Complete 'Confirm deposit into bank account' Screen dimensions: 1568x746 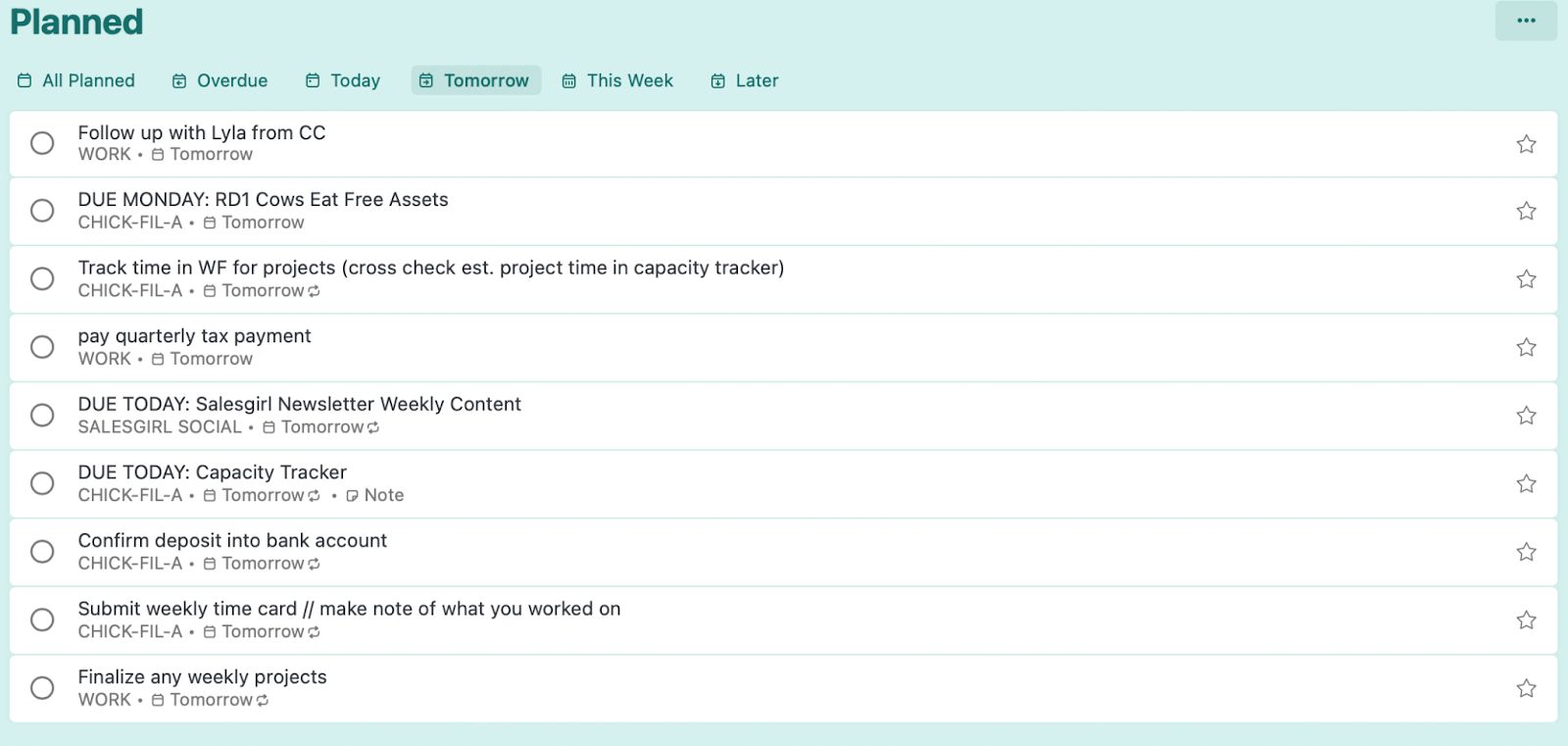[x=42, y=551]
